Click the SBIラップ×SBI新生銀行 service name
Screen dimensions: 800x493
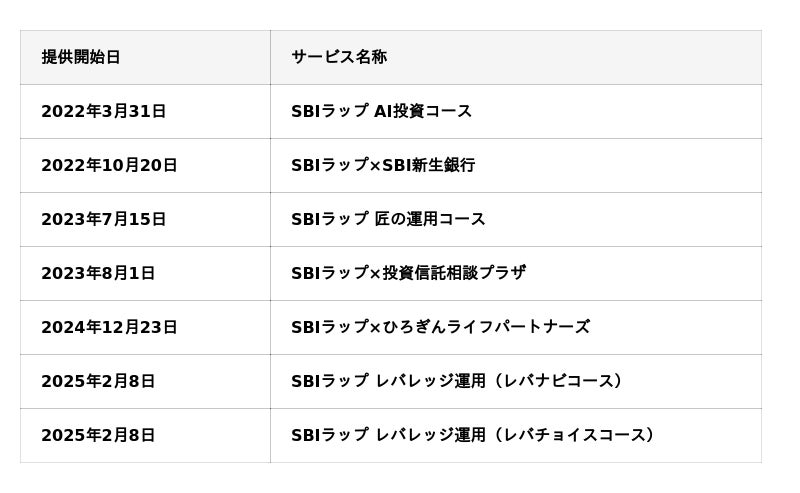(x=383, y=165)
